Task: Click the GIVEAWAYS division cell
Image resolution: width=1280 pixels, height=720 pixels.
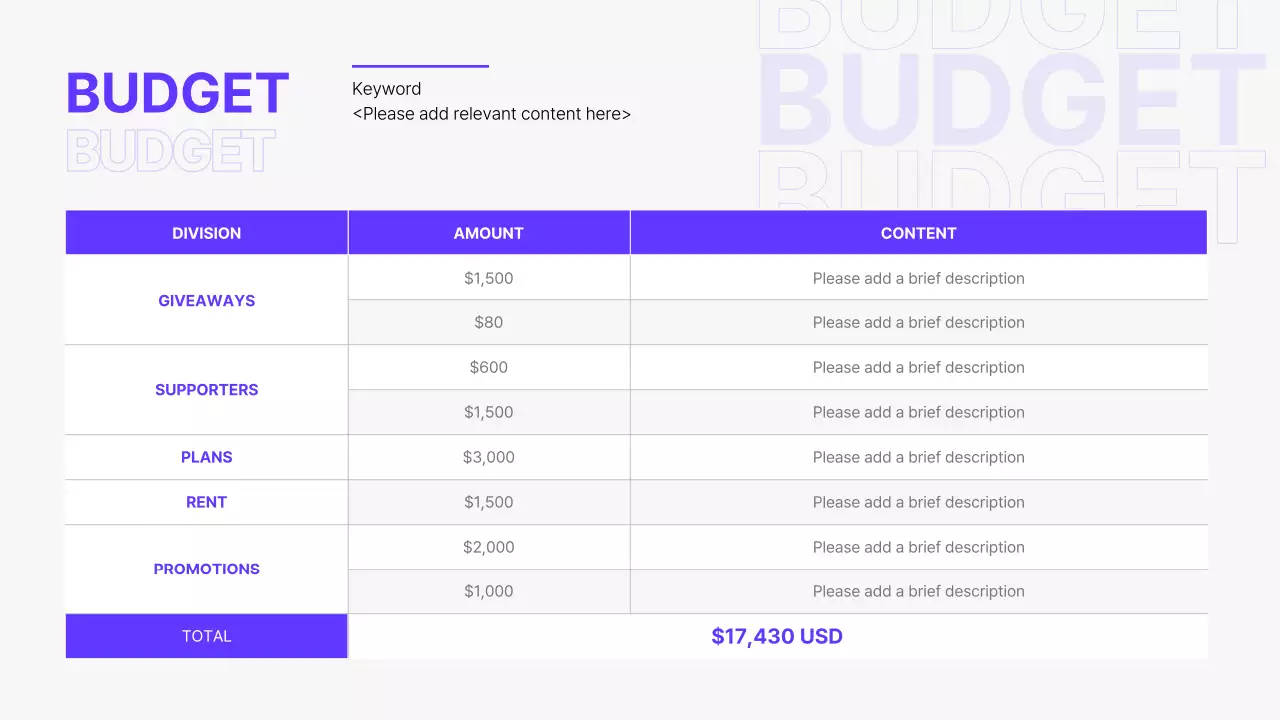Action: click(206, 300)
